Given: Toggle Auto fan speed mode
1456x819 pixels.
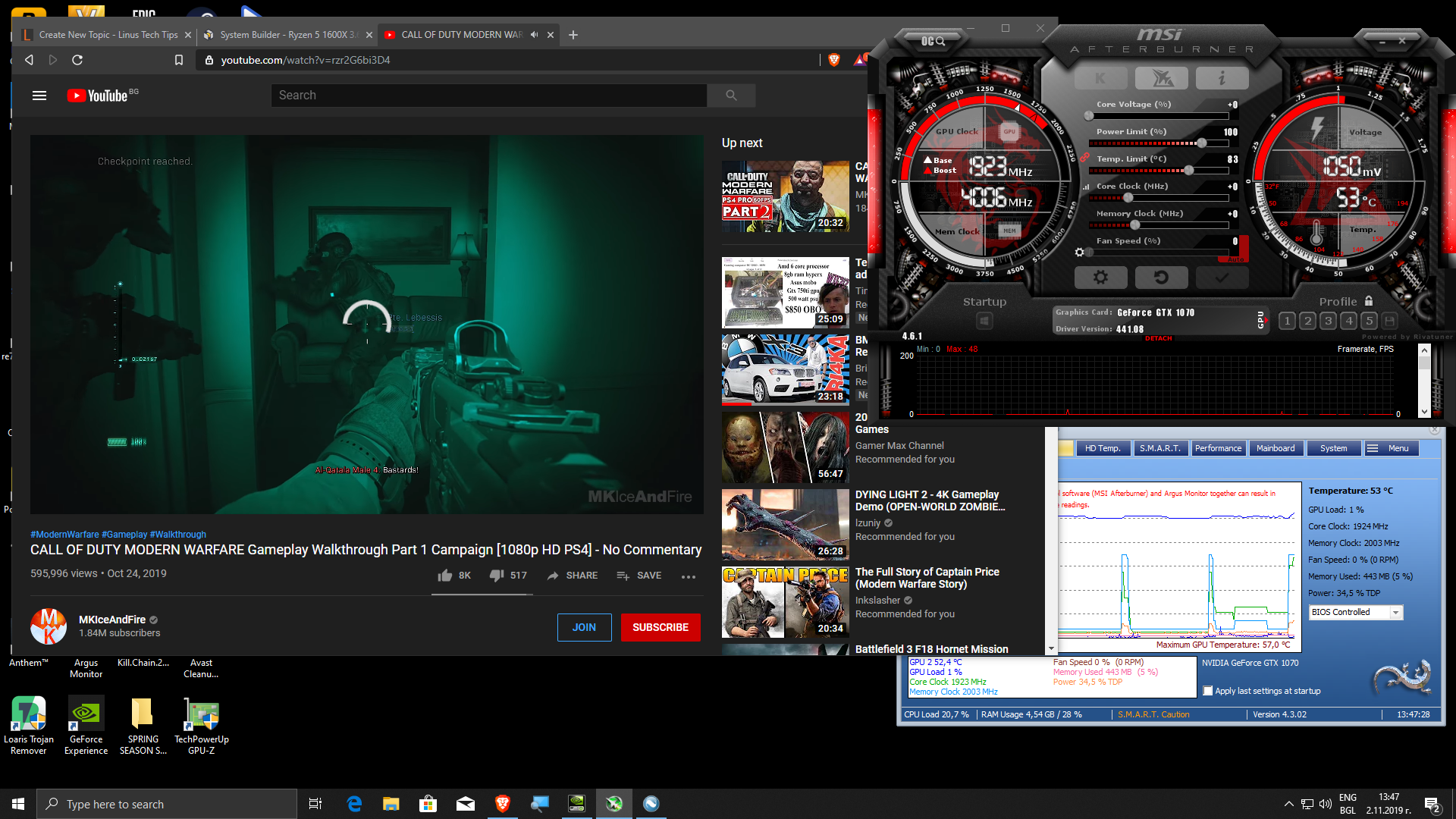Looking at the screenshot, I should coord(1235,259).
